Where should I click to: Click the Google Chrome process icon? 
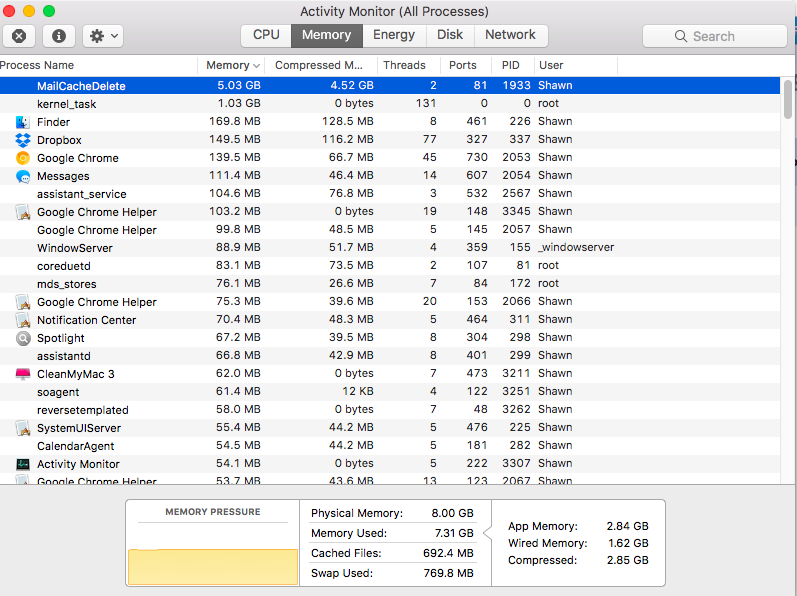pos(23,158)
